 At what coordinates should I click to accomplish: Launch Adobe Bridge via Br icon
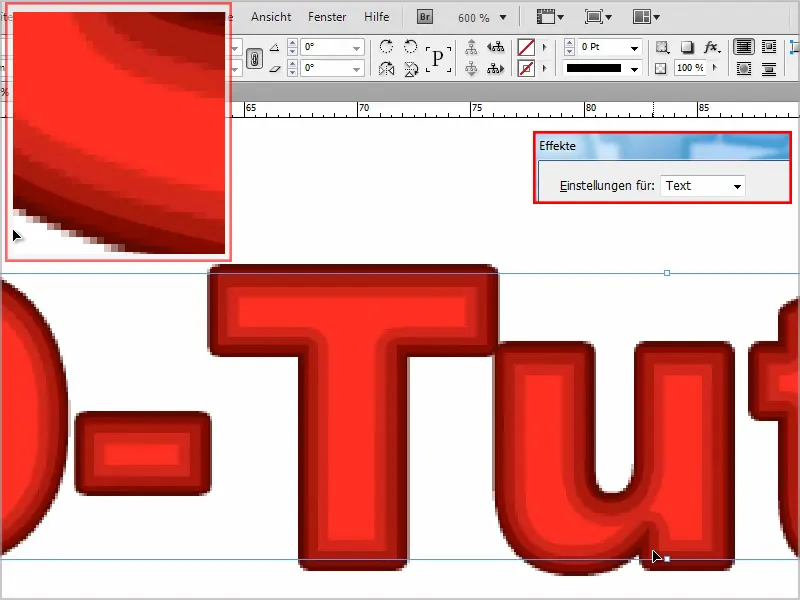(x=424, y=17)
